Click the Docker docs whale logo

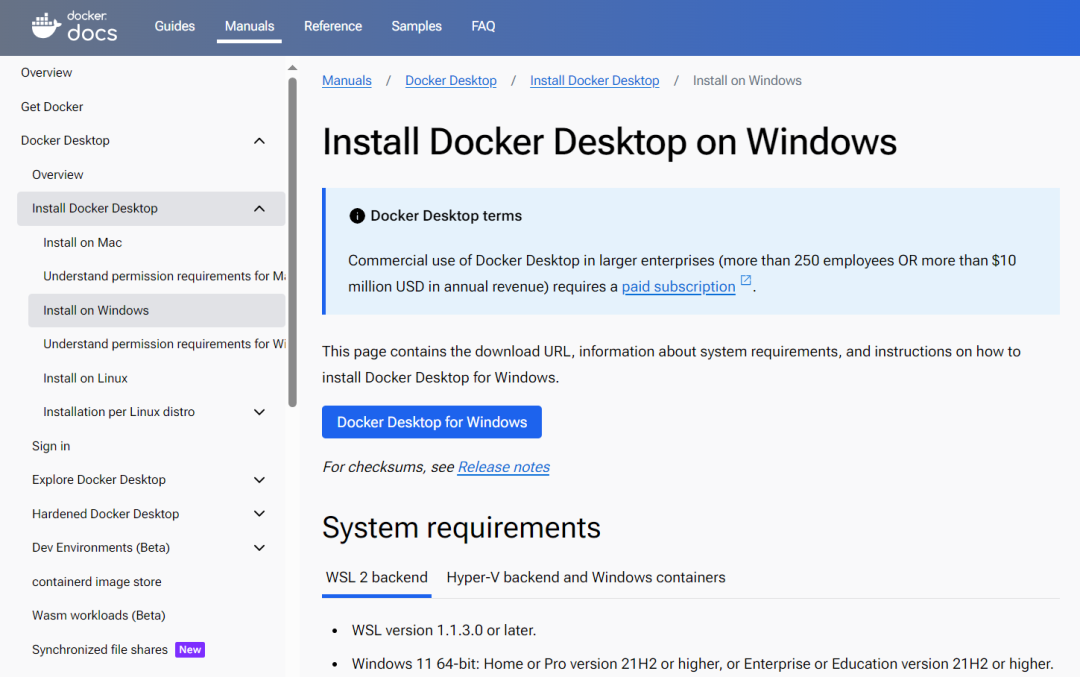tap(74, 26)
